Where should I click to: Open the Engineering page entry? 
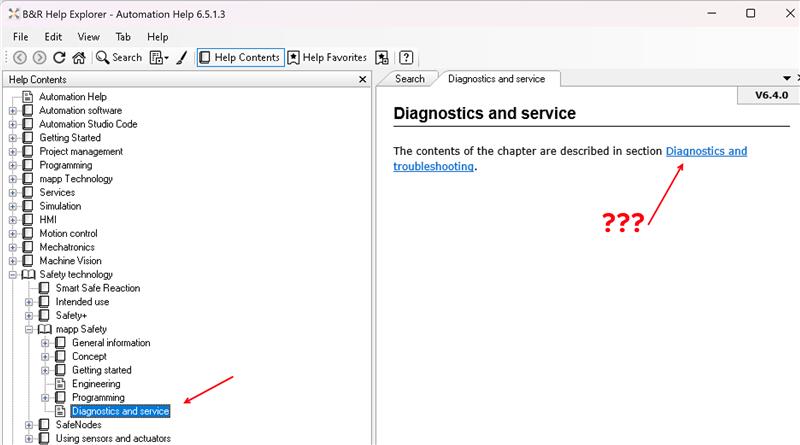pyautogui.click(x=96, y=384)
